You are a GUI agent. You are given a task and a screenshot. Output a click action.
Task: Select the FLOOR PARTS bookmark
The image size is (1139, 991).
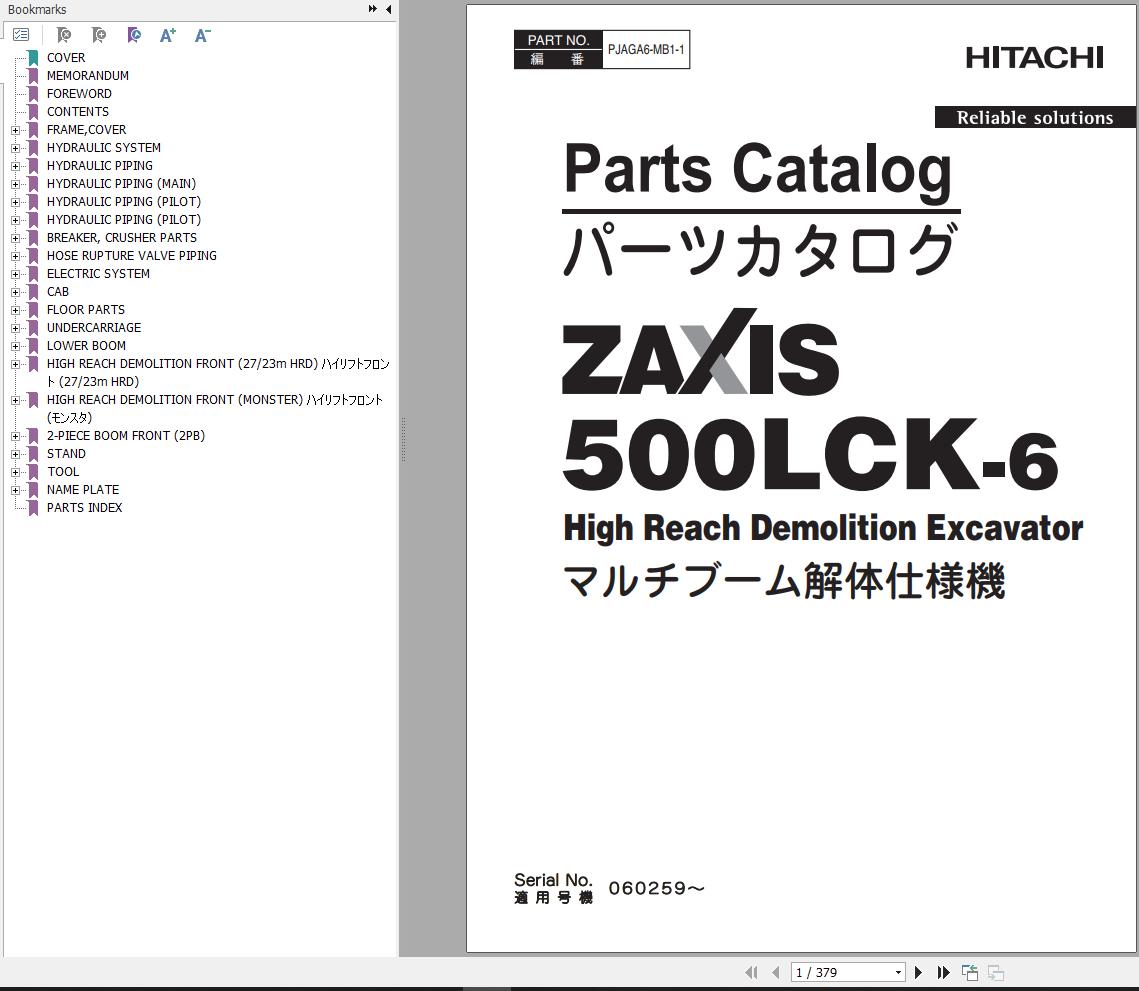click(x=86, y=310)
